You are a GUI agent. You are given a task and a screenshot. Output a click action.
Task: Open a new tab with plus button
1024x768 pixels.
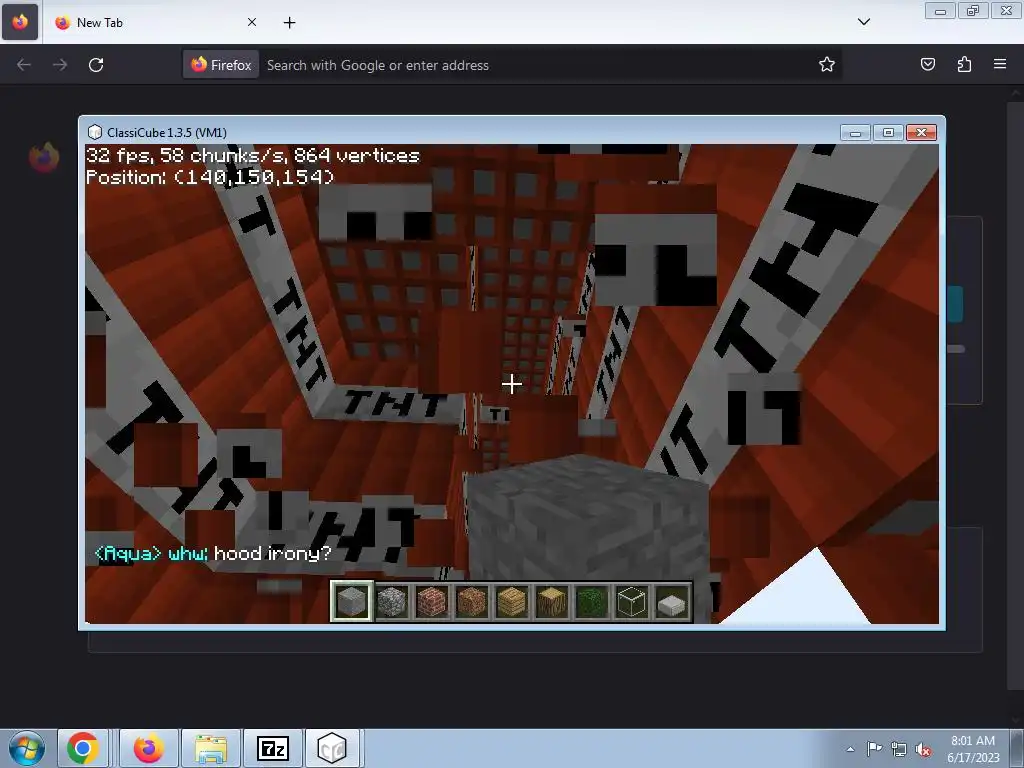[289, 23]
